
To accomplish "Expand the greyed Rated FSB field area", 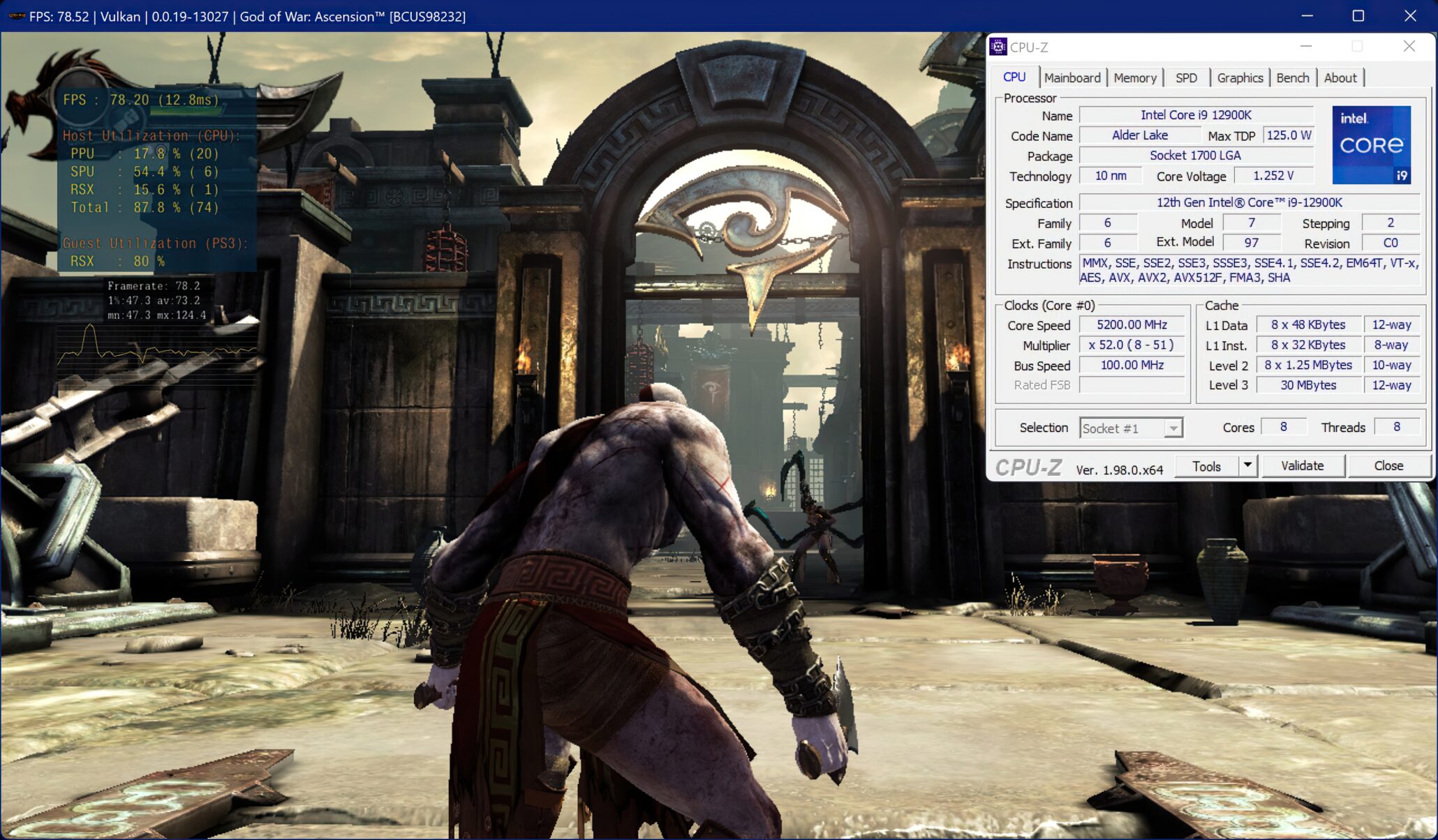I will point(1132,384).
